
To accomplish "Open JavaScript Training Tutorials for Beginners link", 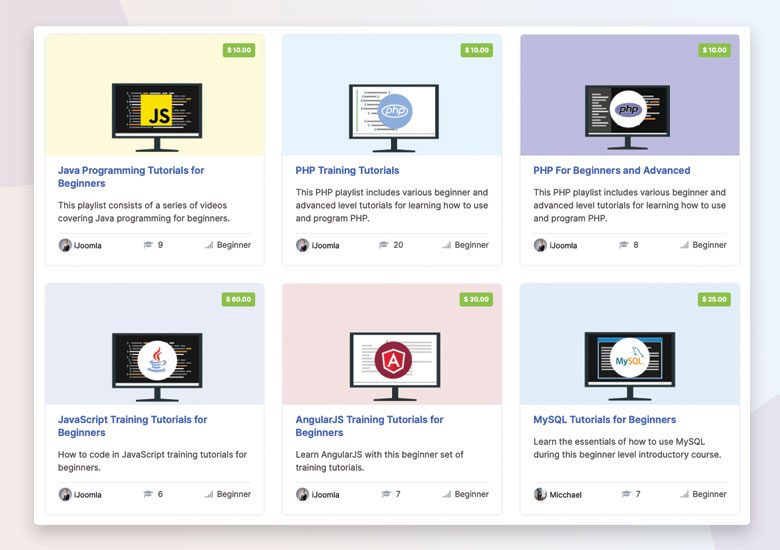I will [x=132, y=426].
